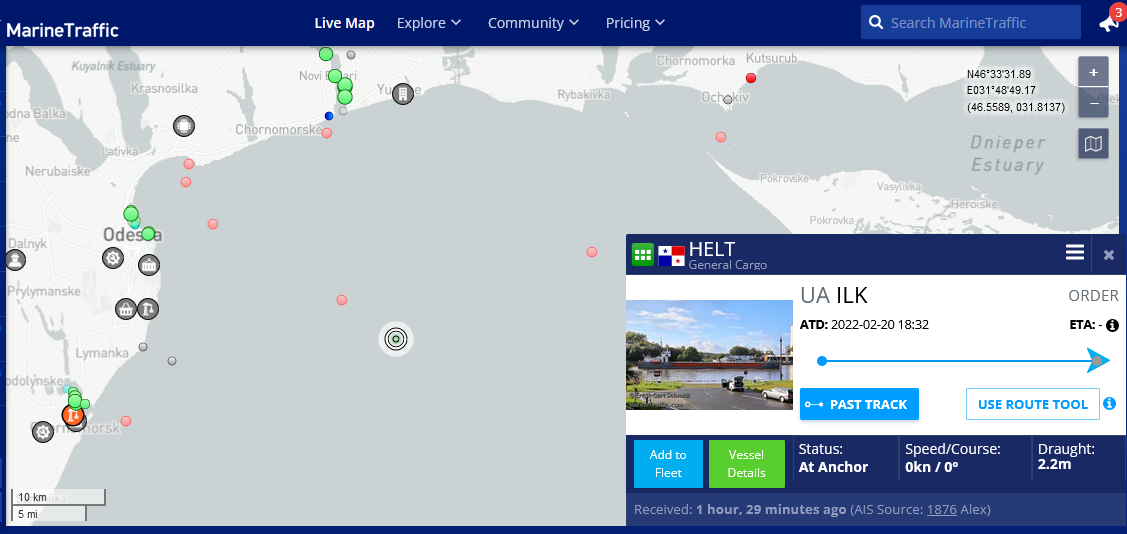Click the green grid icon beside HELT
This screenshot has height=534, width=1127.
click(642, 254)
